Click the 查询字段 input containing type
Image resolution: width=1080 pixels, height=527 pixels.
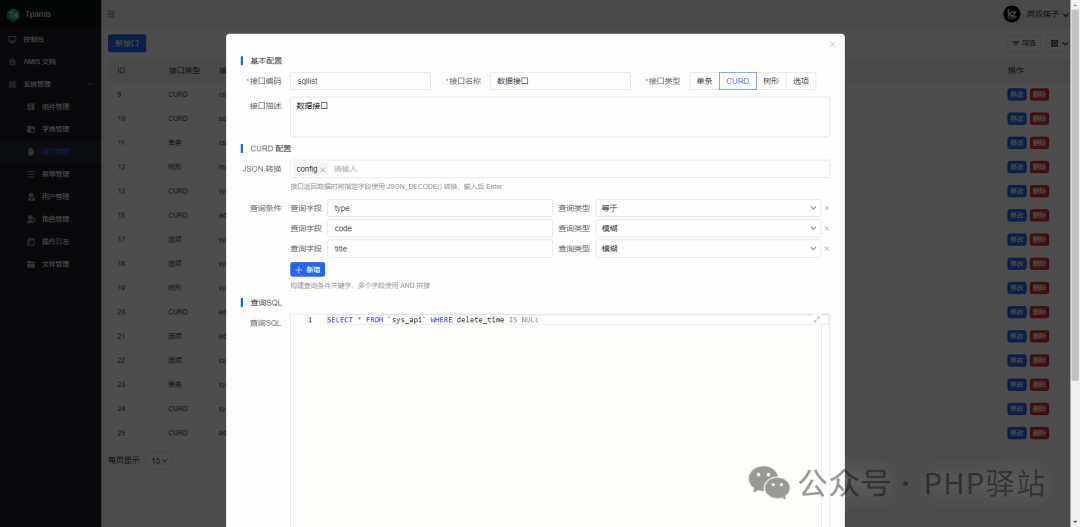coord(439,208)
